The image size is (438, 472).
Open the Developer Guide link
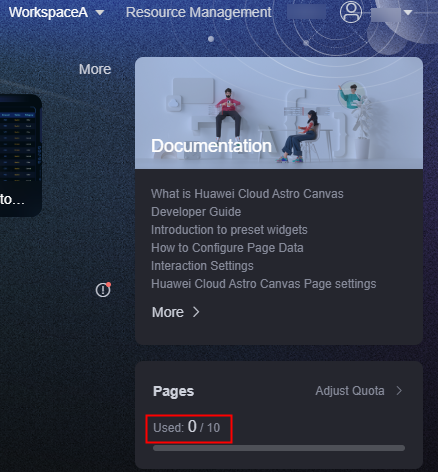click(x=196, y=212)
